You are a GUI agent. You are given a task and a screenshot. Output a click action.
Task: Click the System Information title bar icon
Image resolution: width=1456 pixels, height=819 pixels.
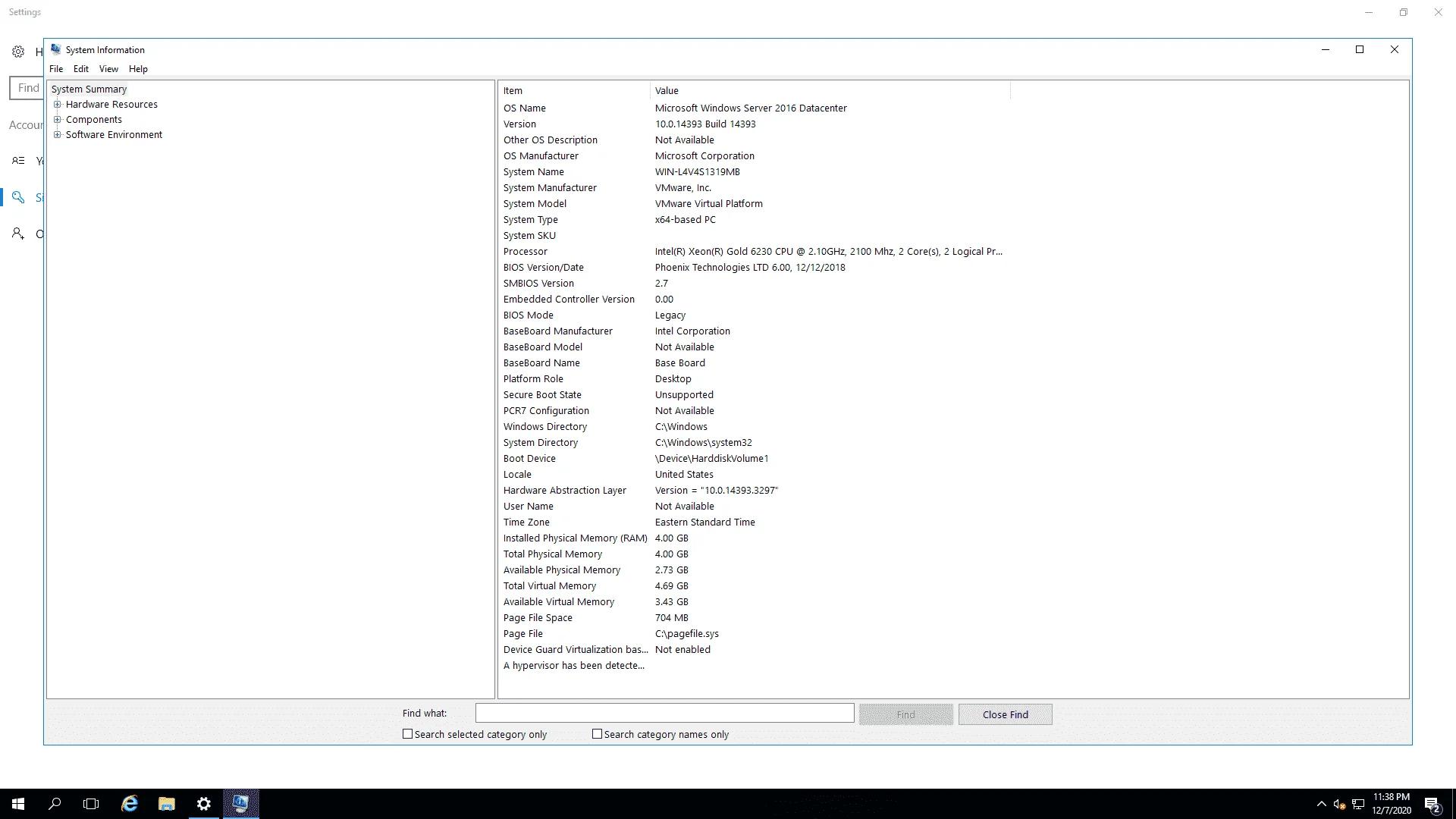pyautogui.click(x=56, y=49)
